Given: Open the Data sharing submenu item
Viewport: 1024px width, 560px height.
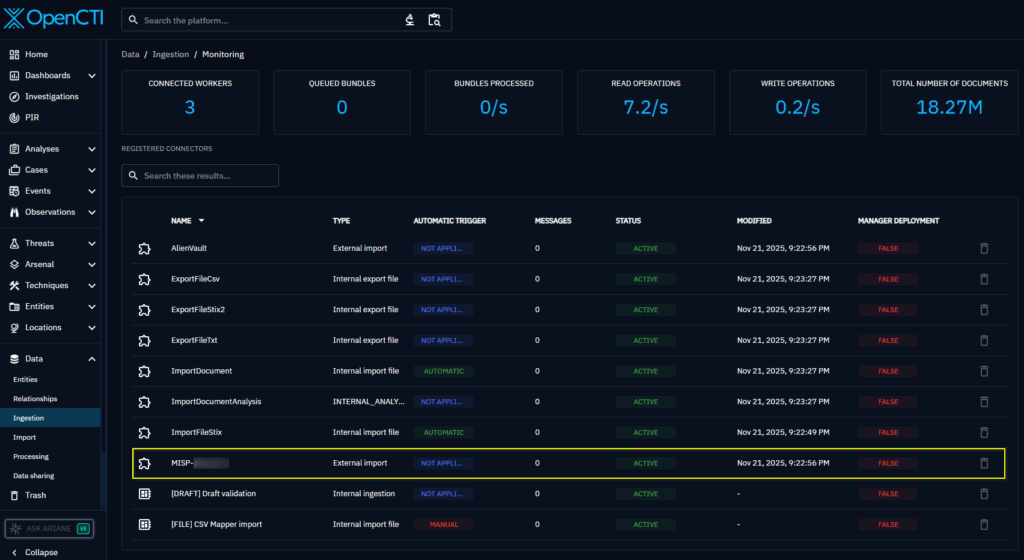Looking at the screenshot, I should 33,476.
